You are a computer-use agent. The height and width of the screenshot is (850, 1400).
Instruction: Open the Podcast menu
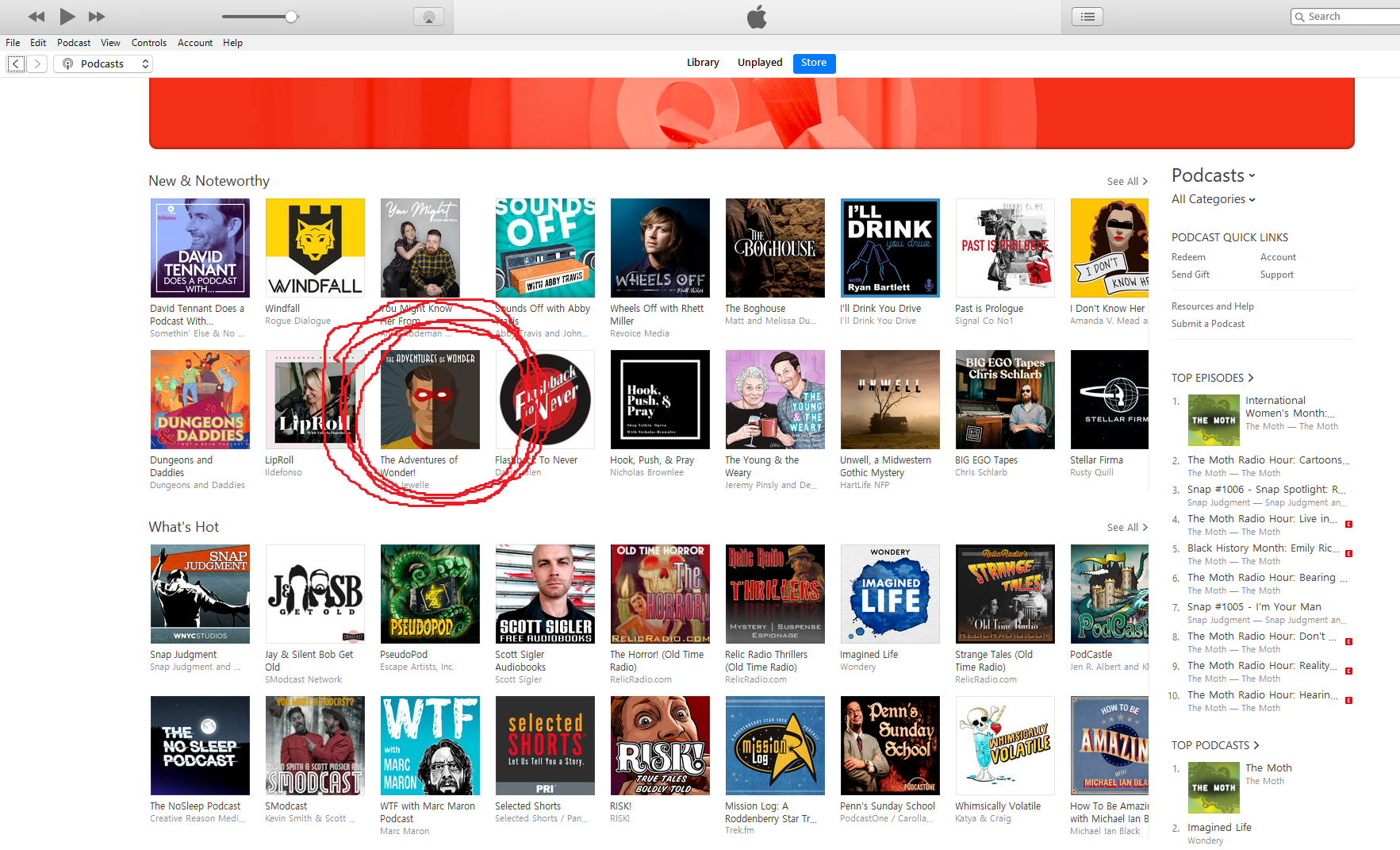pyautogui.click(x=74, y=43)
